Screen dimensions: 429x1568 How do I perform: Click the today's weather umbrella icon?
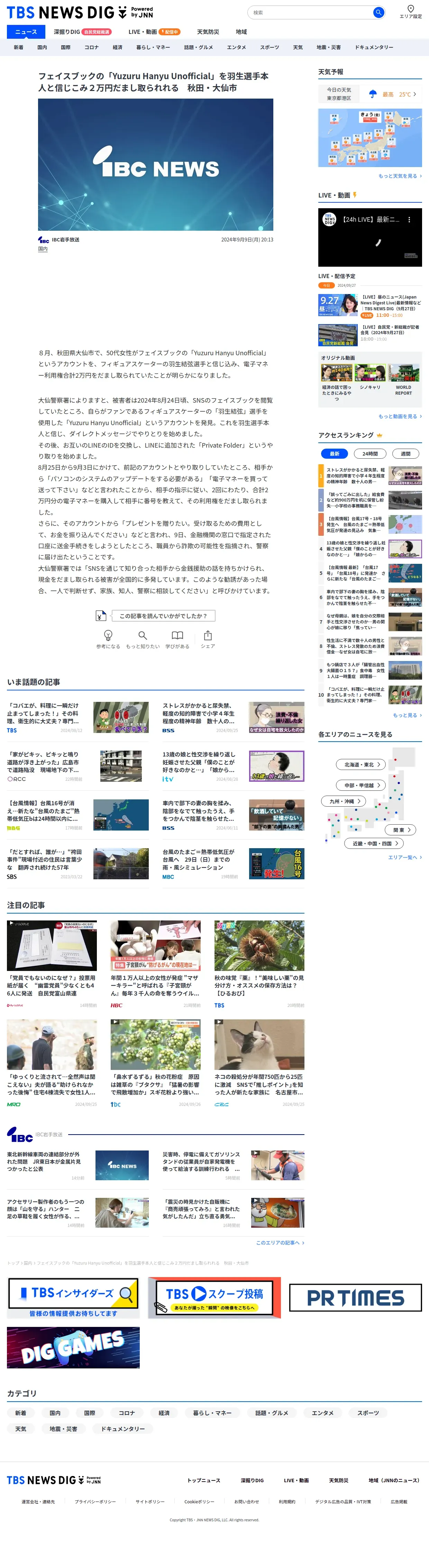tap(373, 94)
